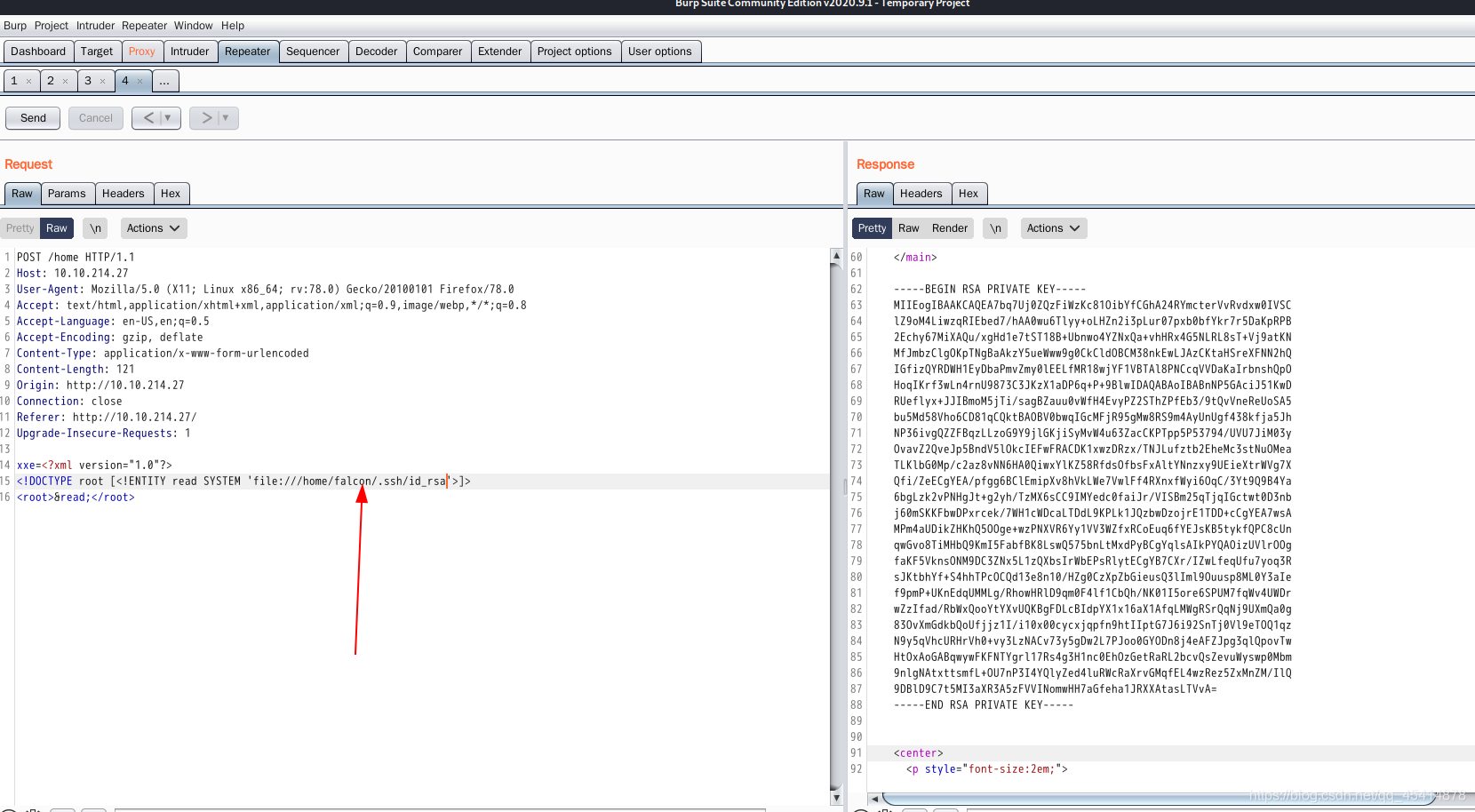Close Repeater tab 3
Viewport: 1475px width, 812px height.
(x=102, y=82)
